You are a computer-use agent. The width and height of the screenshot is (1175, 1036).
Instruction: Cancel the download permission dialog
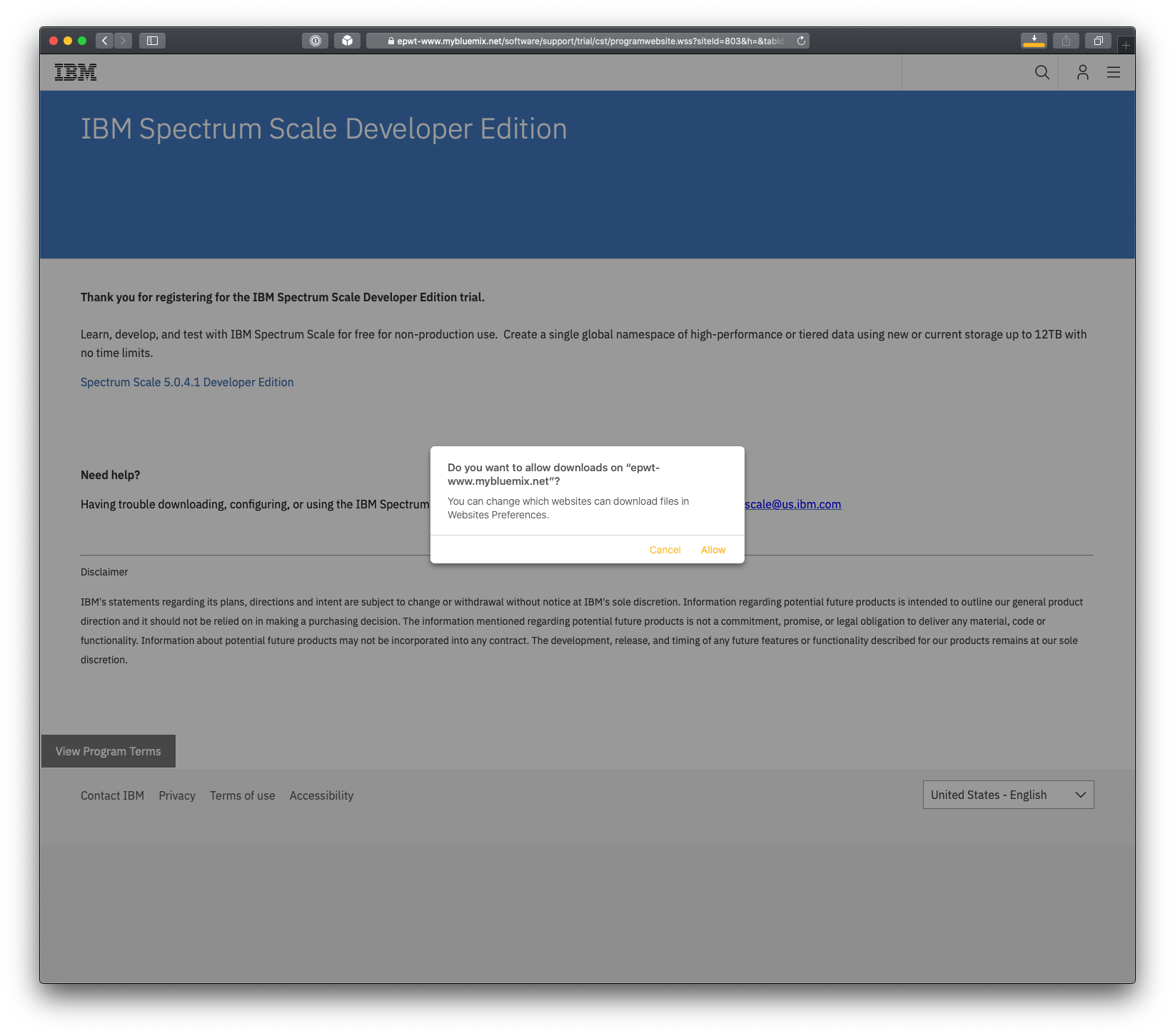tap(665, 550)
